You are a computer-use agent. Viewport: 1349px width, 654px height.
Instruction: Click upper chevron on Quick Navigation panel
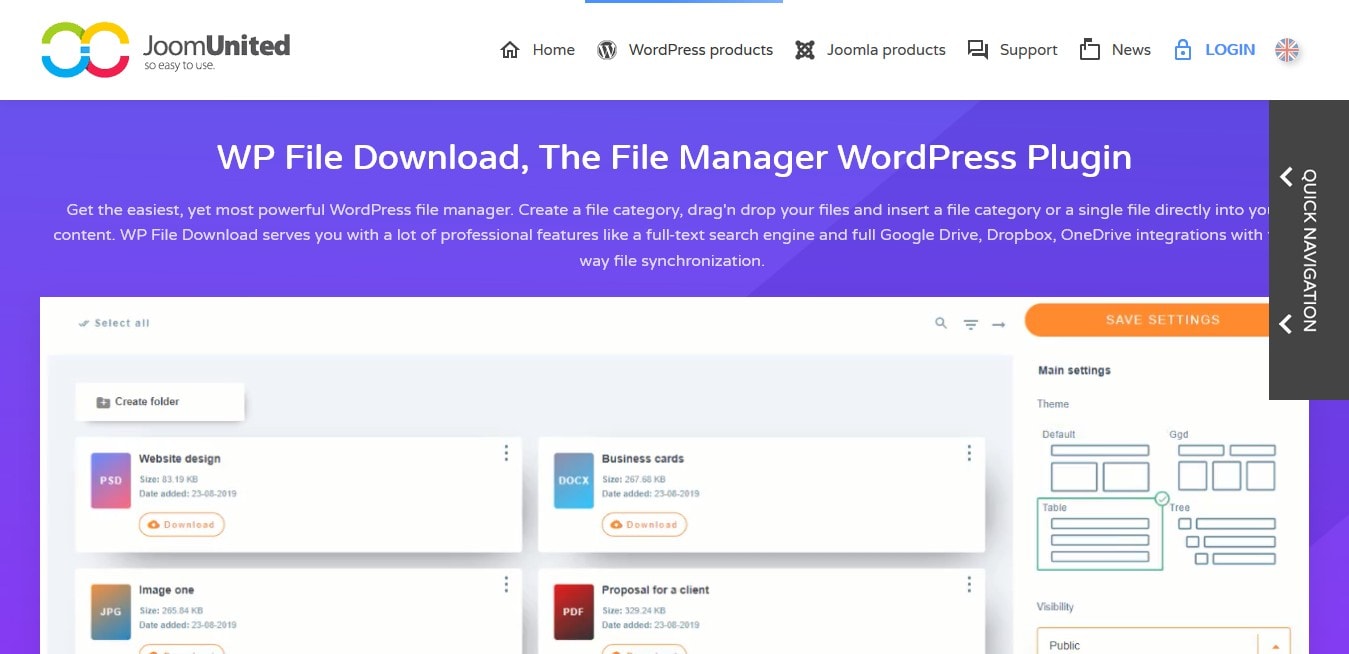tap(1286, 177)
